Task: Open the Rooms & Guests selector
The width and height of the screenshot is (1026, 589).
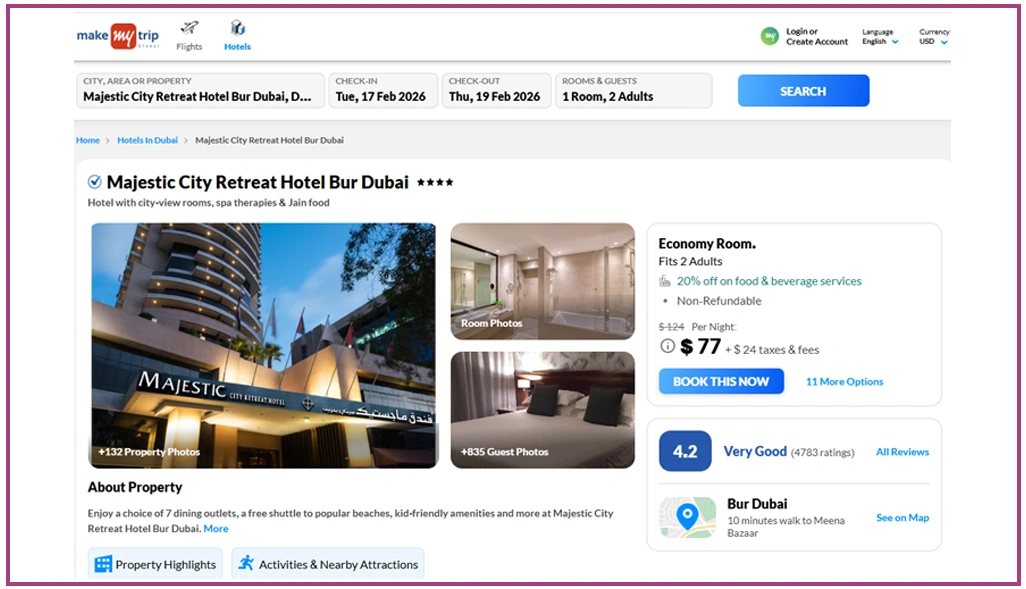Action: (x=633, y=90)
